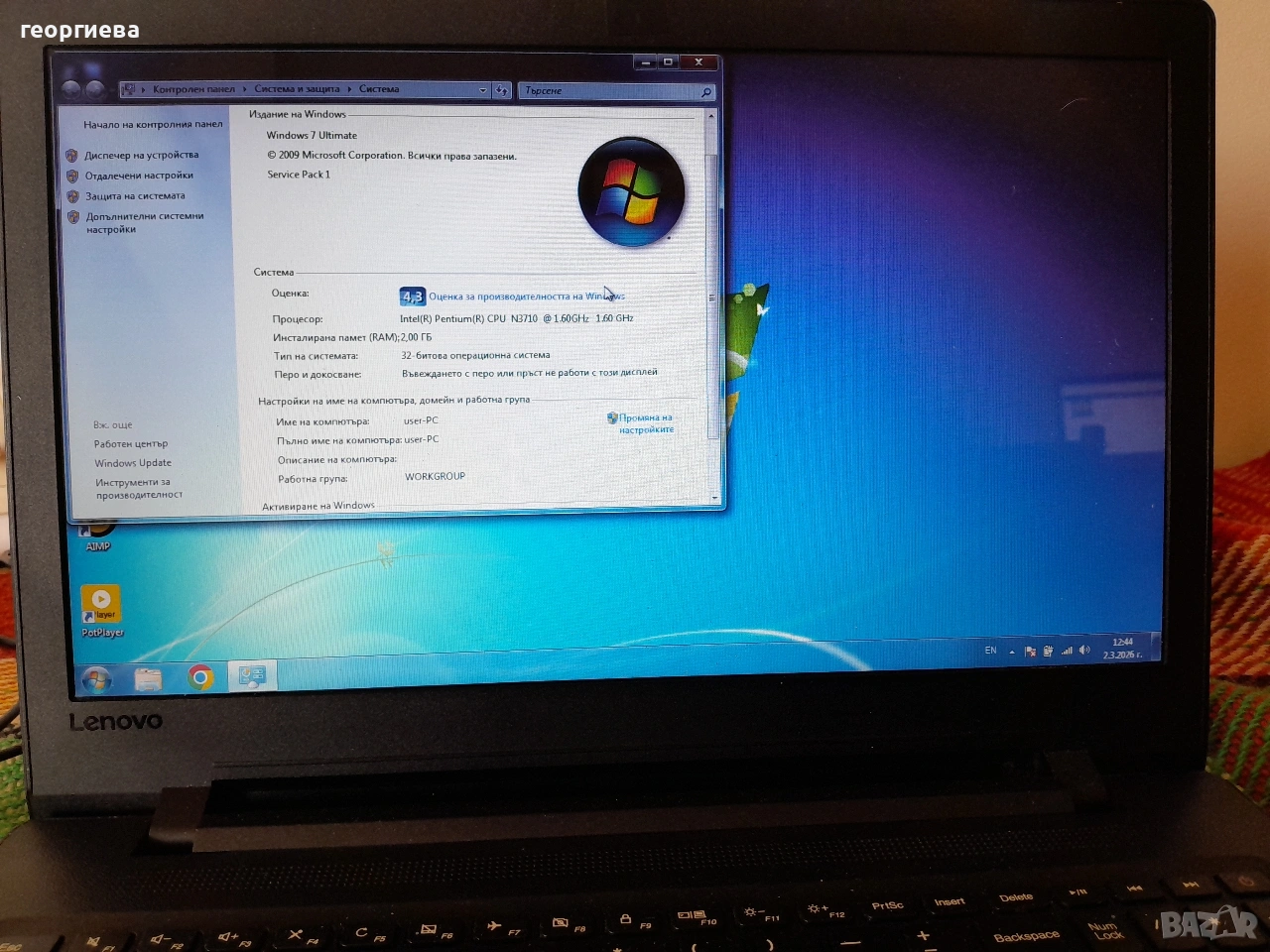The height and width of the screenshot is (952, 1270).
Task: Click EN language indicator
Action: click(990, 651)
